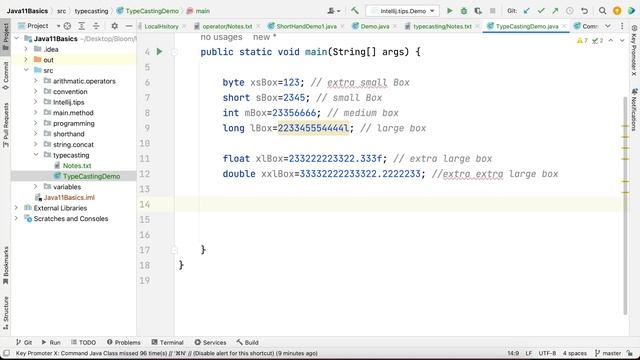
Task: Go to next highlighted error arrow
Action: click(x=622, y=40)
